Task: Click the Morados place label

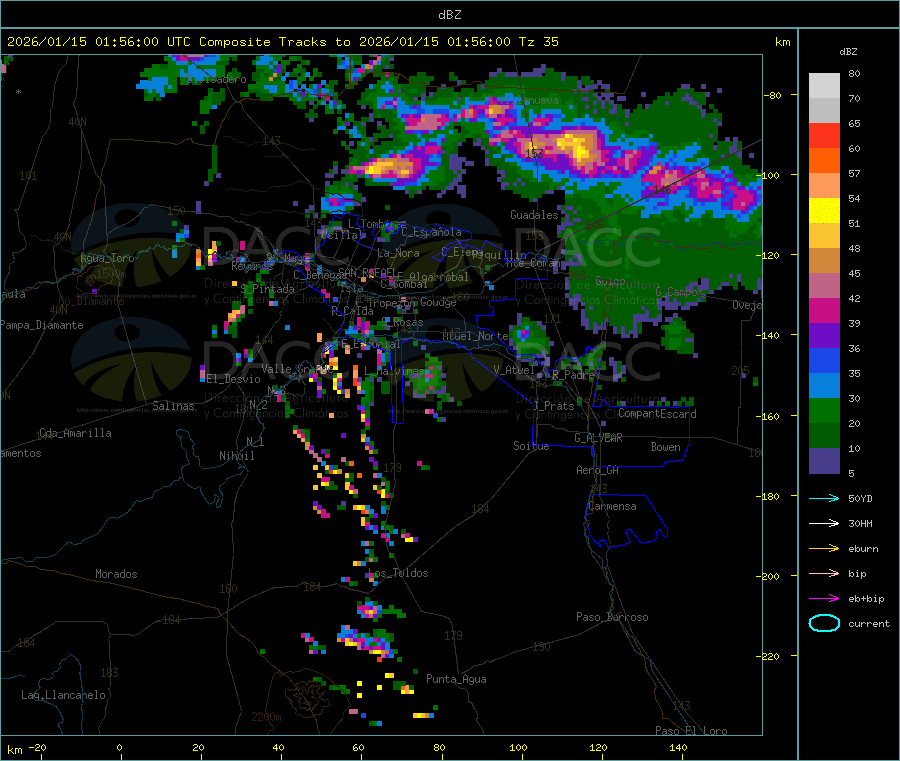Action: (116, 574)
